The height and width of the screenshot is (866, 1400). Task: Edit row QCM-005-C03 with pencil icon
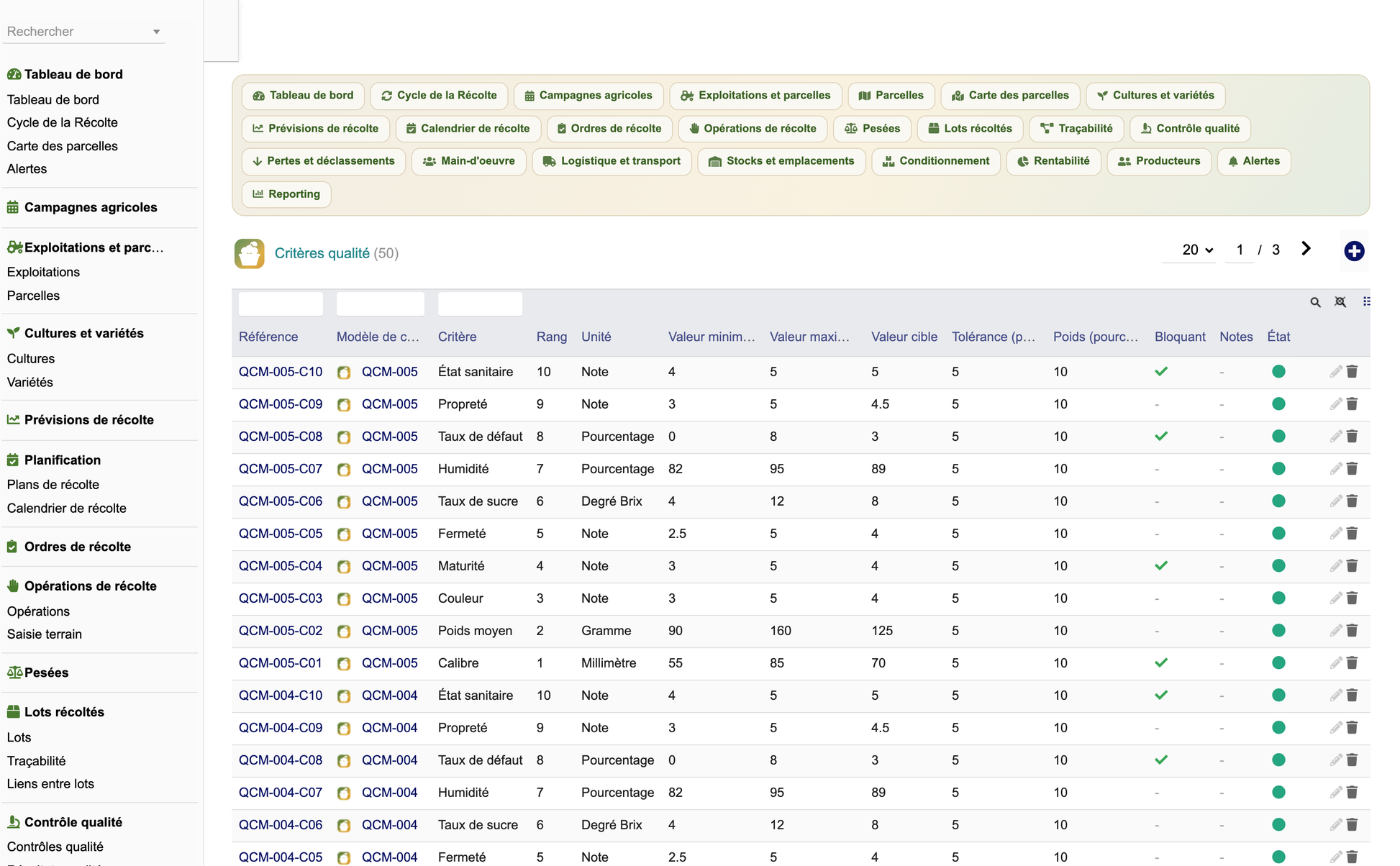[x=1335, y=598]
